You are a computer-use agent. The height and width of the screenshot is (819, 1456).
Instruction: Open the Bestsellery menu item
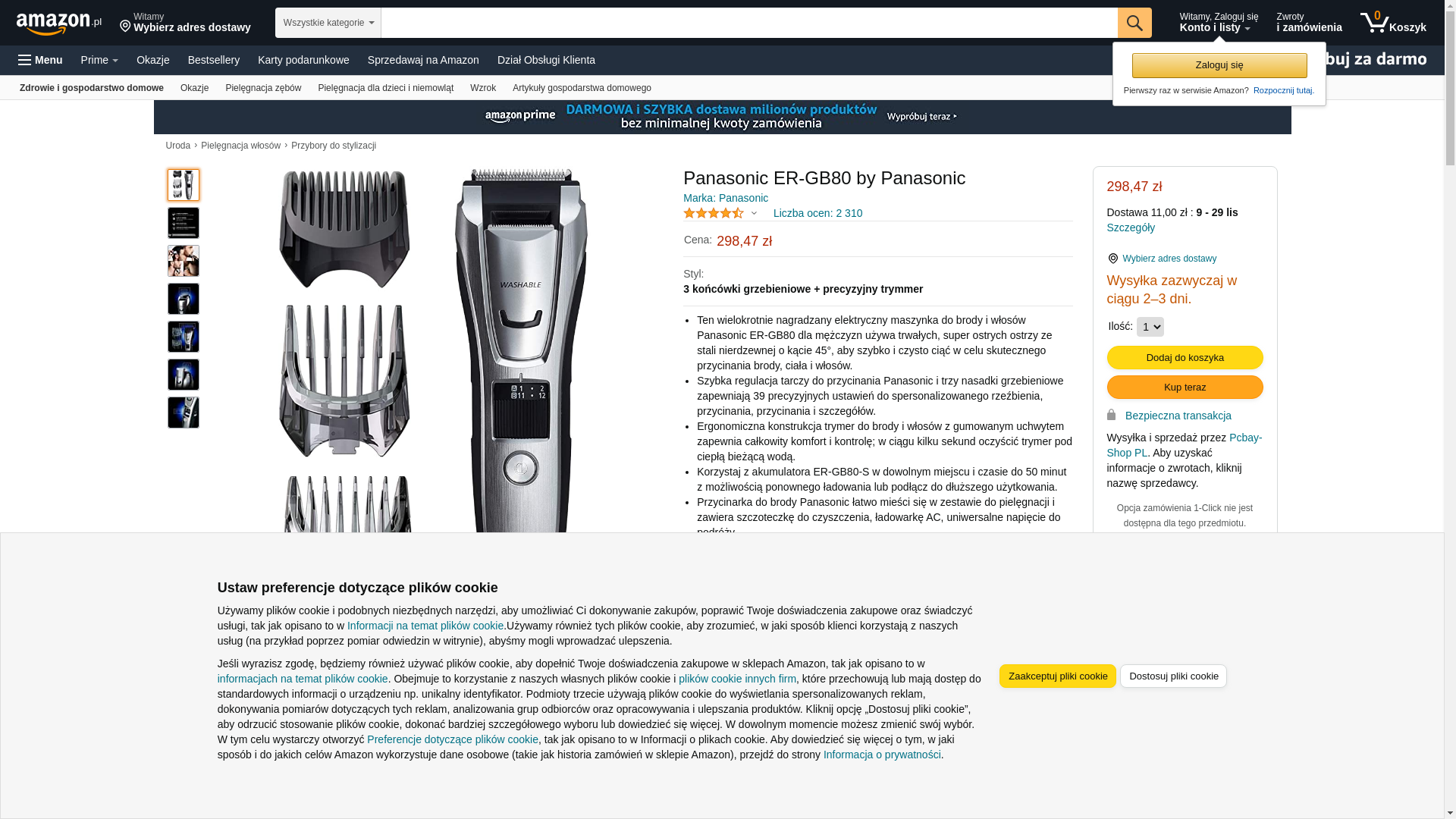[214, 60]
